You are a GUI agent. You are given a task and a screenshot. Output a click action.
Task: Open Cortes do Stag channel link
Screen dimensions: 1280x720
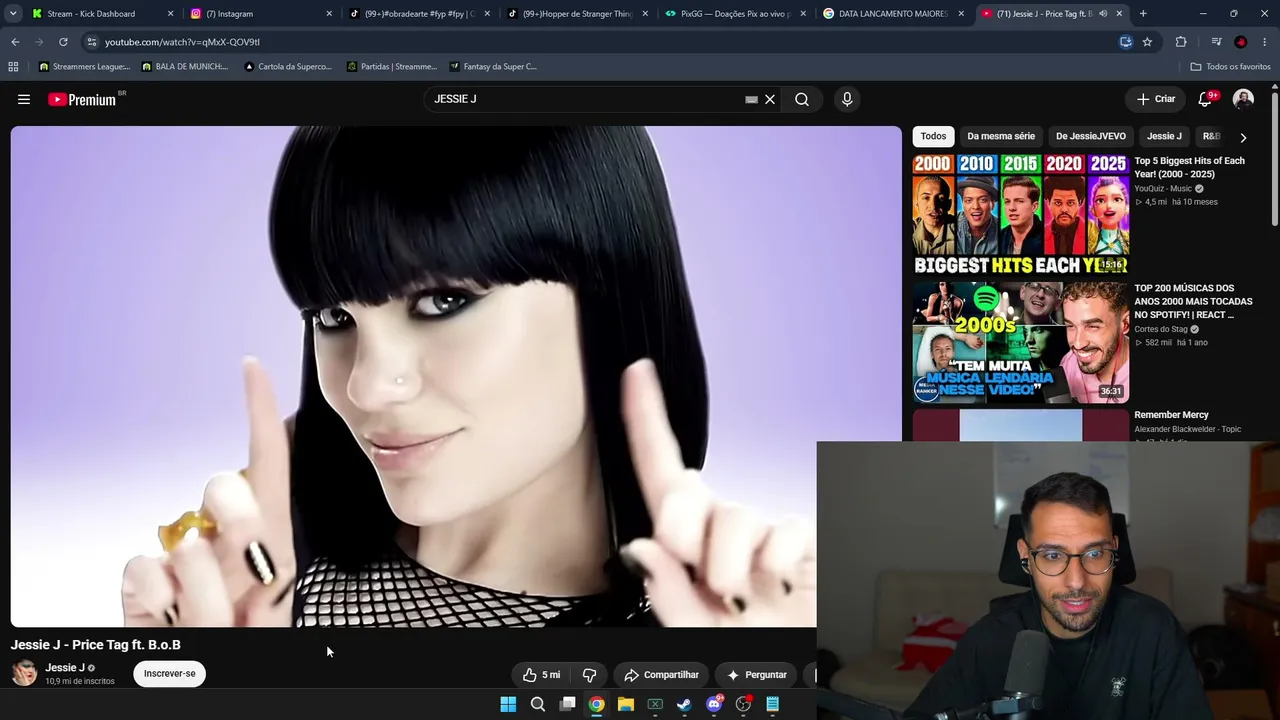point(1161,329)
